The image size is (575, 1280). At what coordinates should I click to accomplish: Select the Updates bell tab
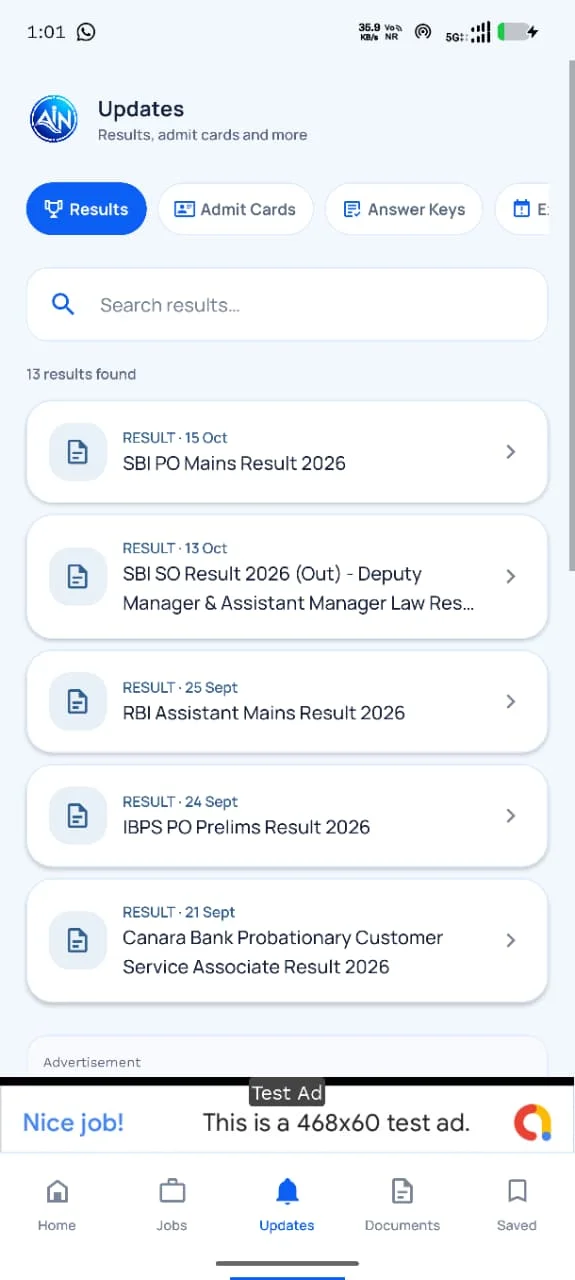[x=287, y=1204]
